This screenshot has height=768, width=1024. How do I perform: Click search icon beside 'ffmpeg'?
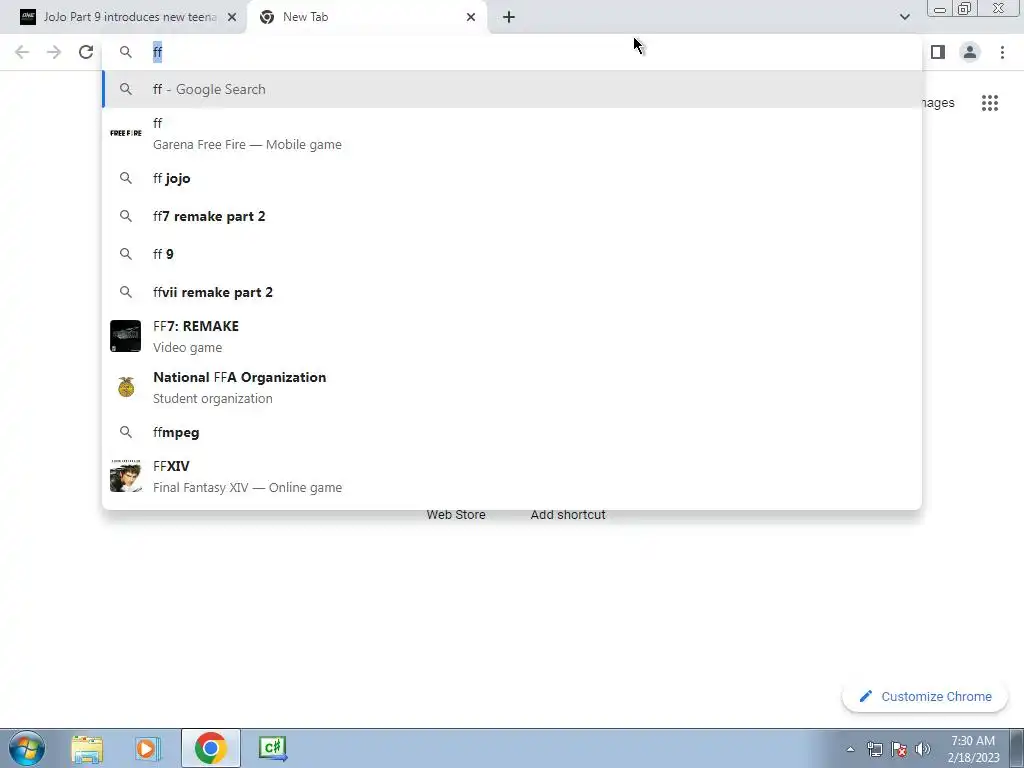click(125, 432)
